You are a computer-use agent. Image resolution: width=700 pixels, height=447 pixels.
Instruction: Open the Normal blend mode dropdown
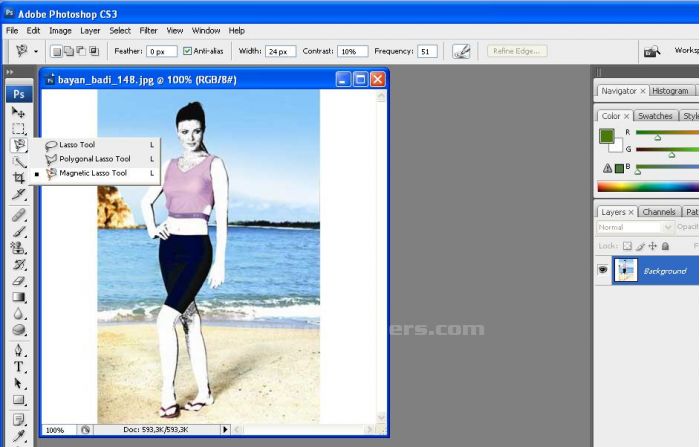634,227
